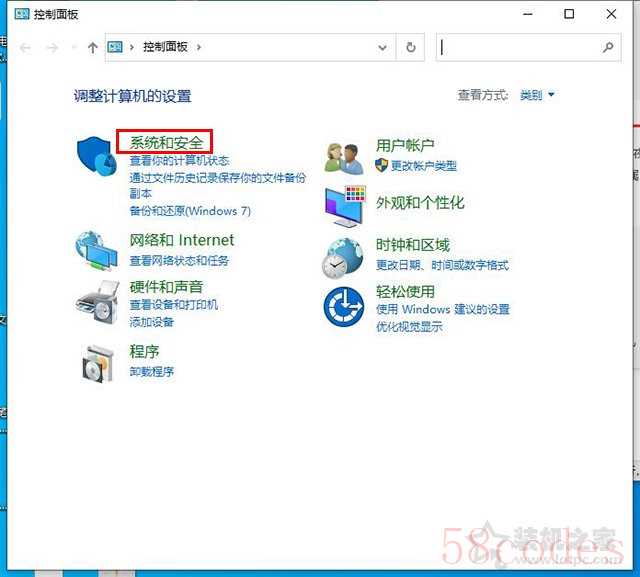Expand the recent locations chevron near navigation arrows
The width and height of the screenshot is (640, 577).
click(x=73, y=48)
